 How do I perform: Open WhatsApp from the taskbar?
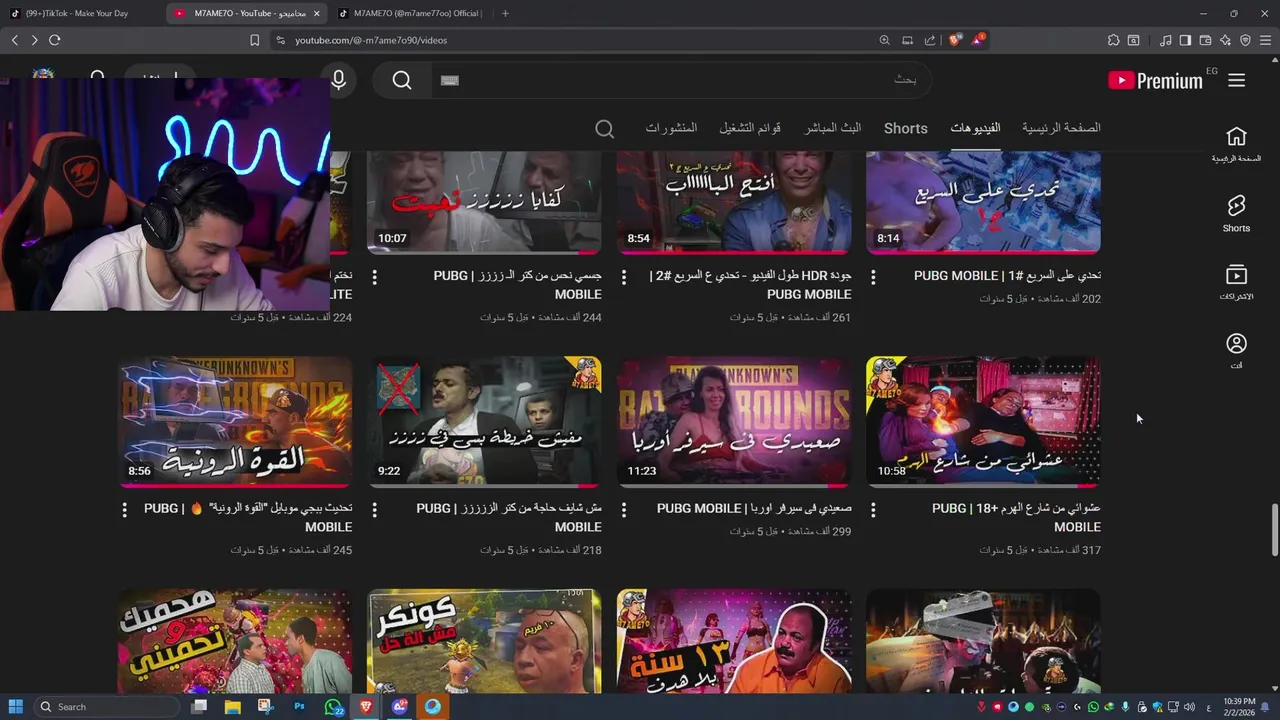click(333, 707)
